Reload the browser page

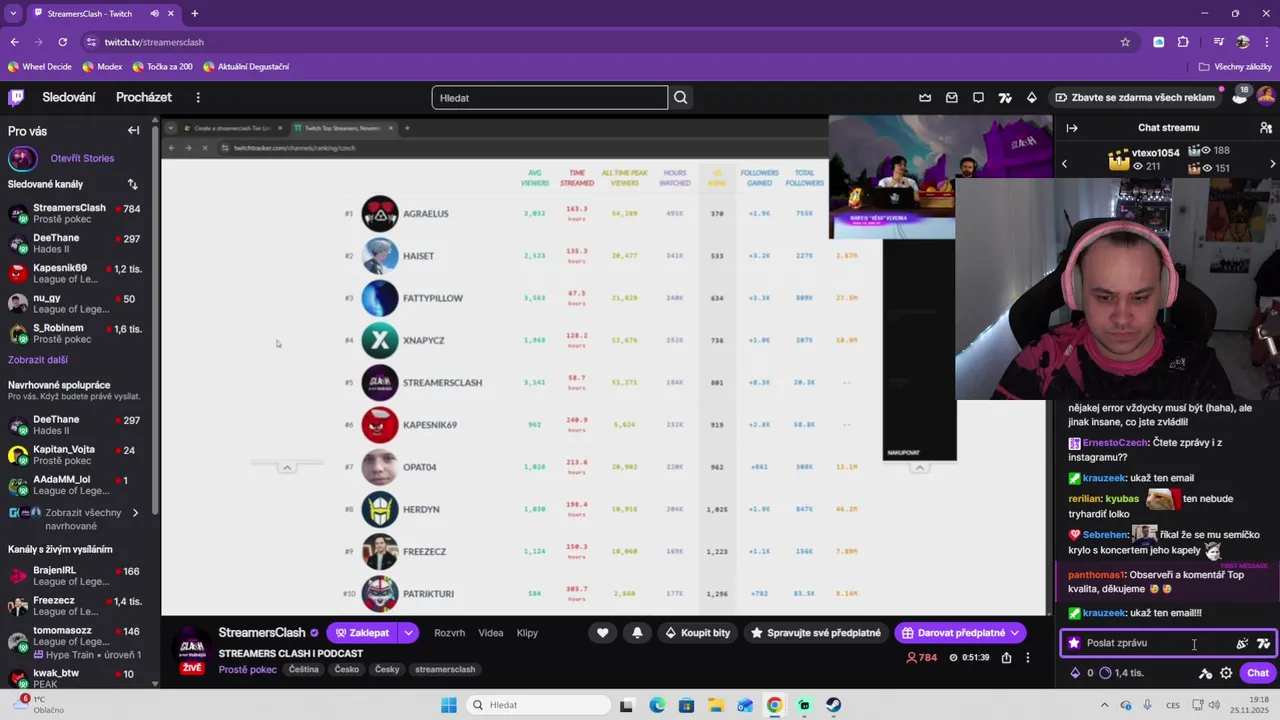(x=62, y=42)
